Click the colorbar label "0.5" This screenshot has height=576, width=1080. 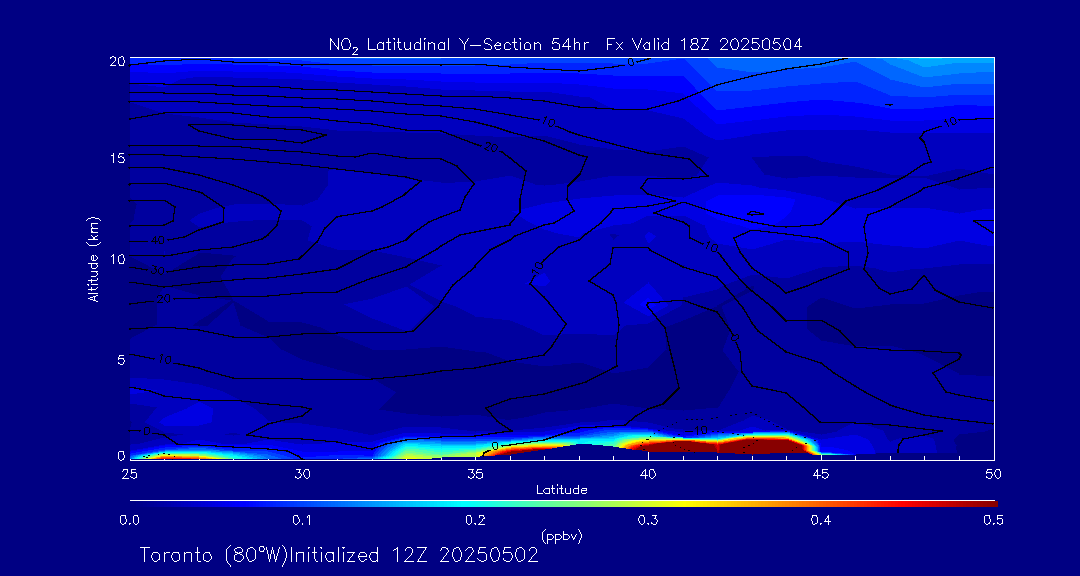click(x=994, y=521)
